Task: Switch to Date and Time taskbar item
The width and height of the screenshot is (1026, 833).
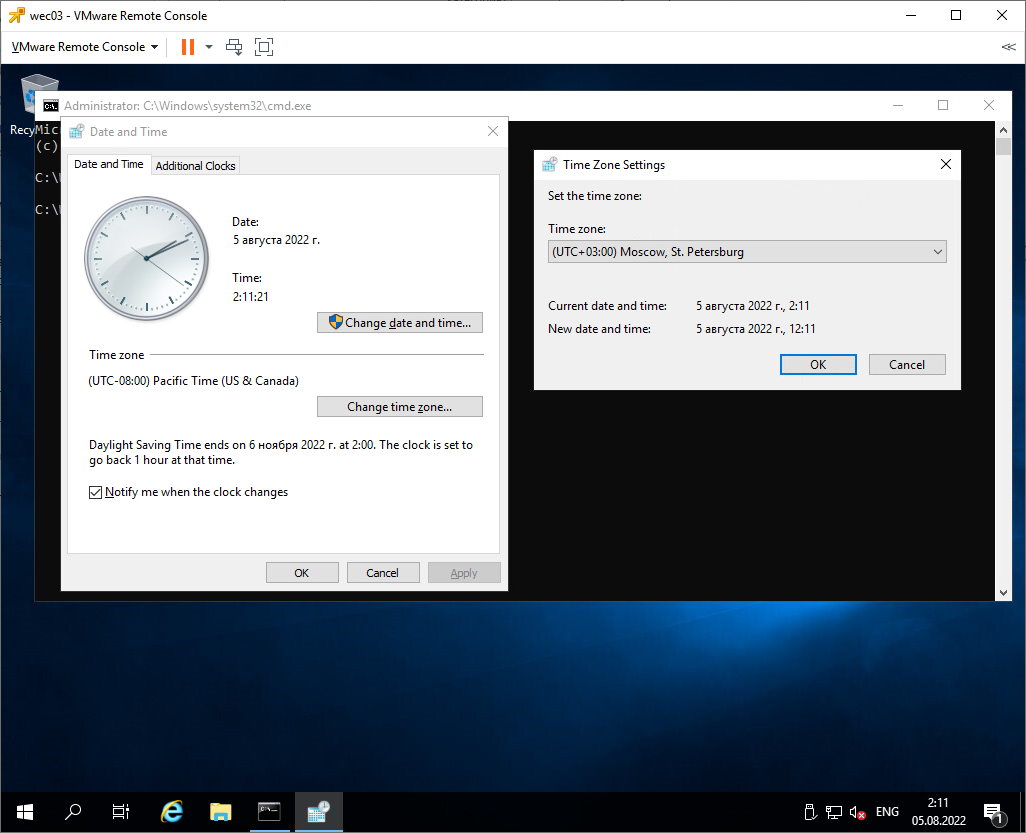Action: 319,812
